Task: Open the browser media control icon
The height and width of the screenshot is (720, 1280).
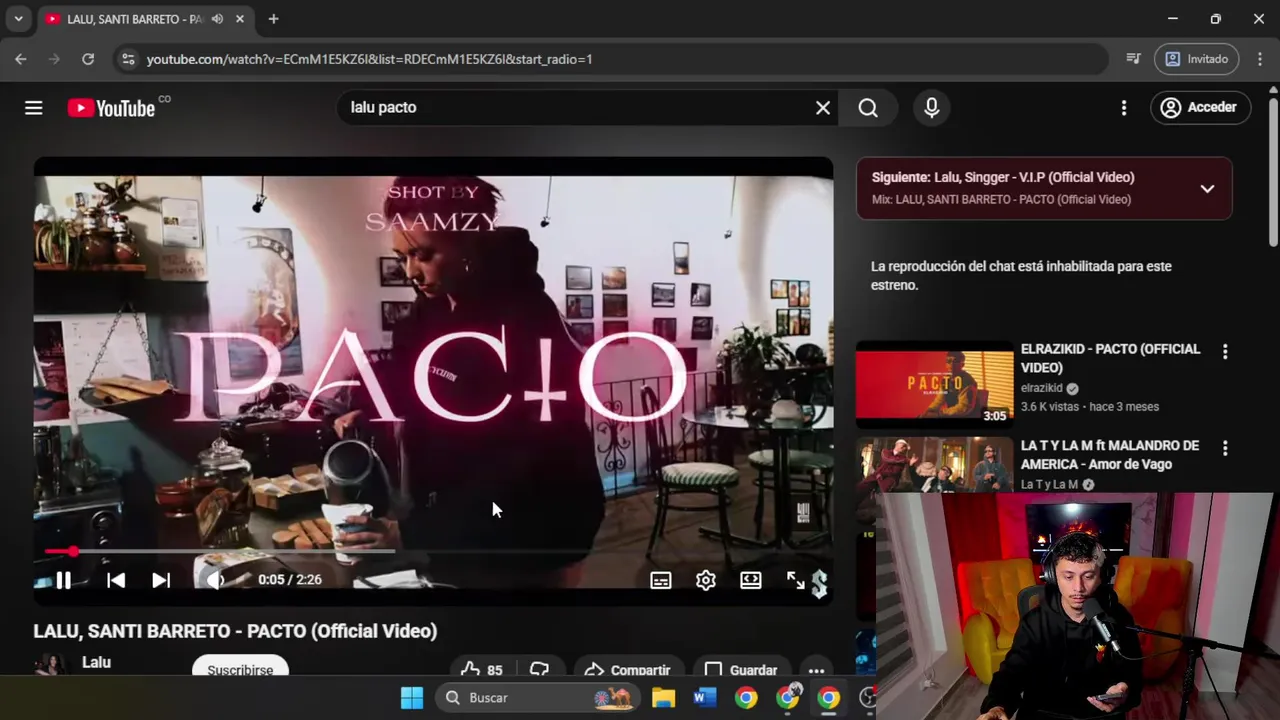Action: (x=1133, y=59)
